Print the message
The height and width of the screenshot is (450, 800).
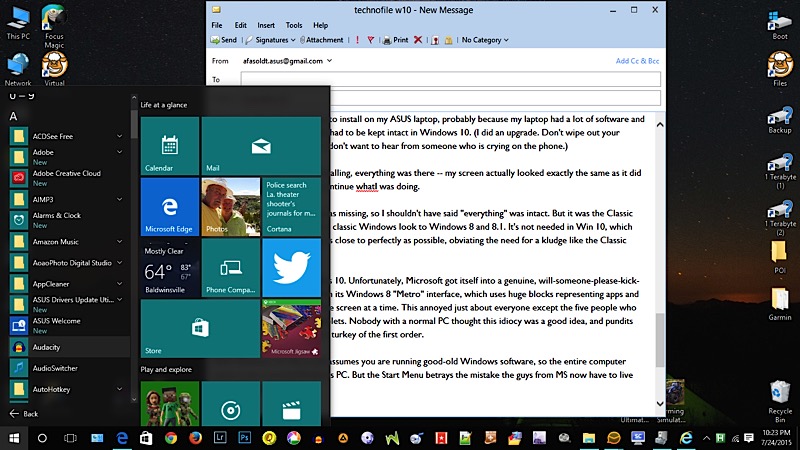pyautogui.click(x=395, y=40)
